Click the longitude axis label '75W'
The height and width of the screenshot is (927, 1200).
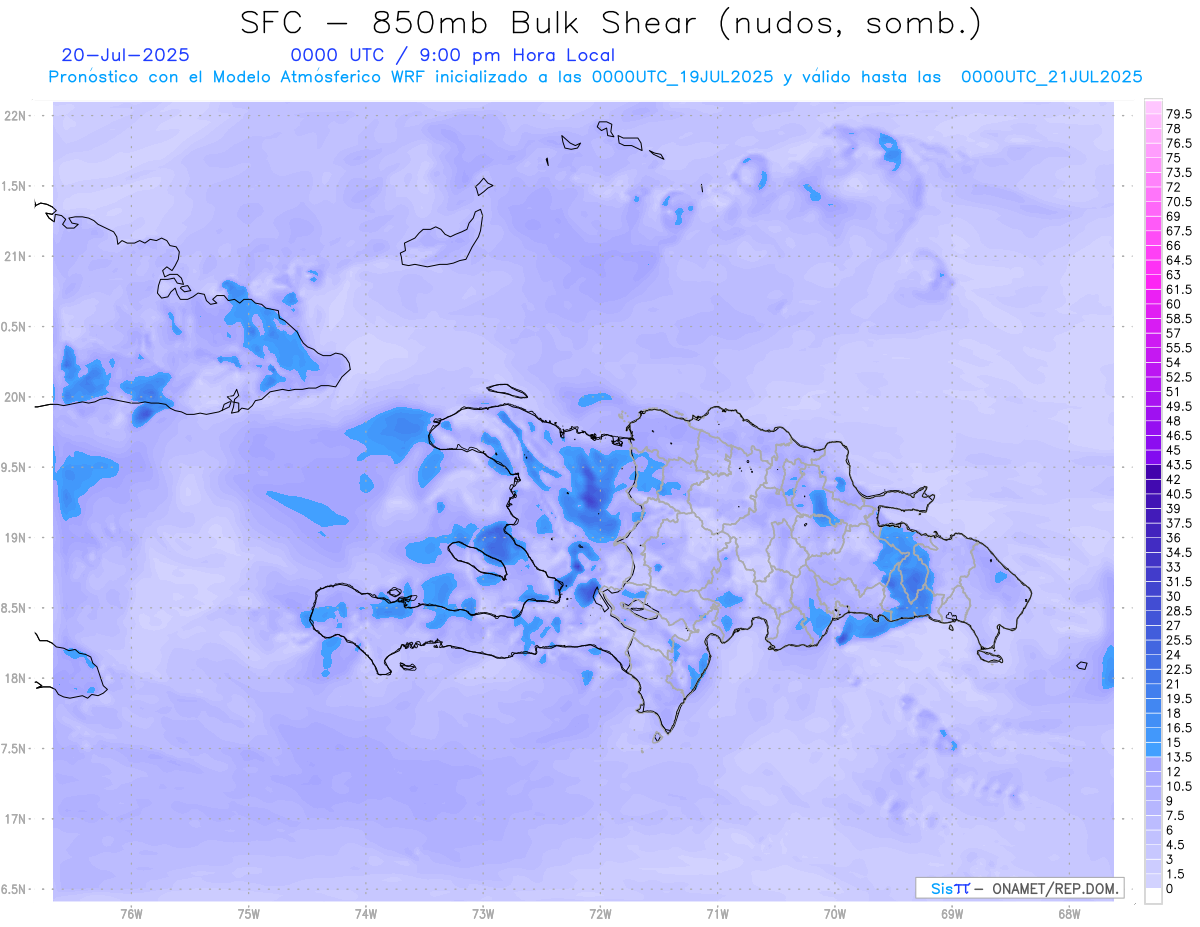coord(249,914)
